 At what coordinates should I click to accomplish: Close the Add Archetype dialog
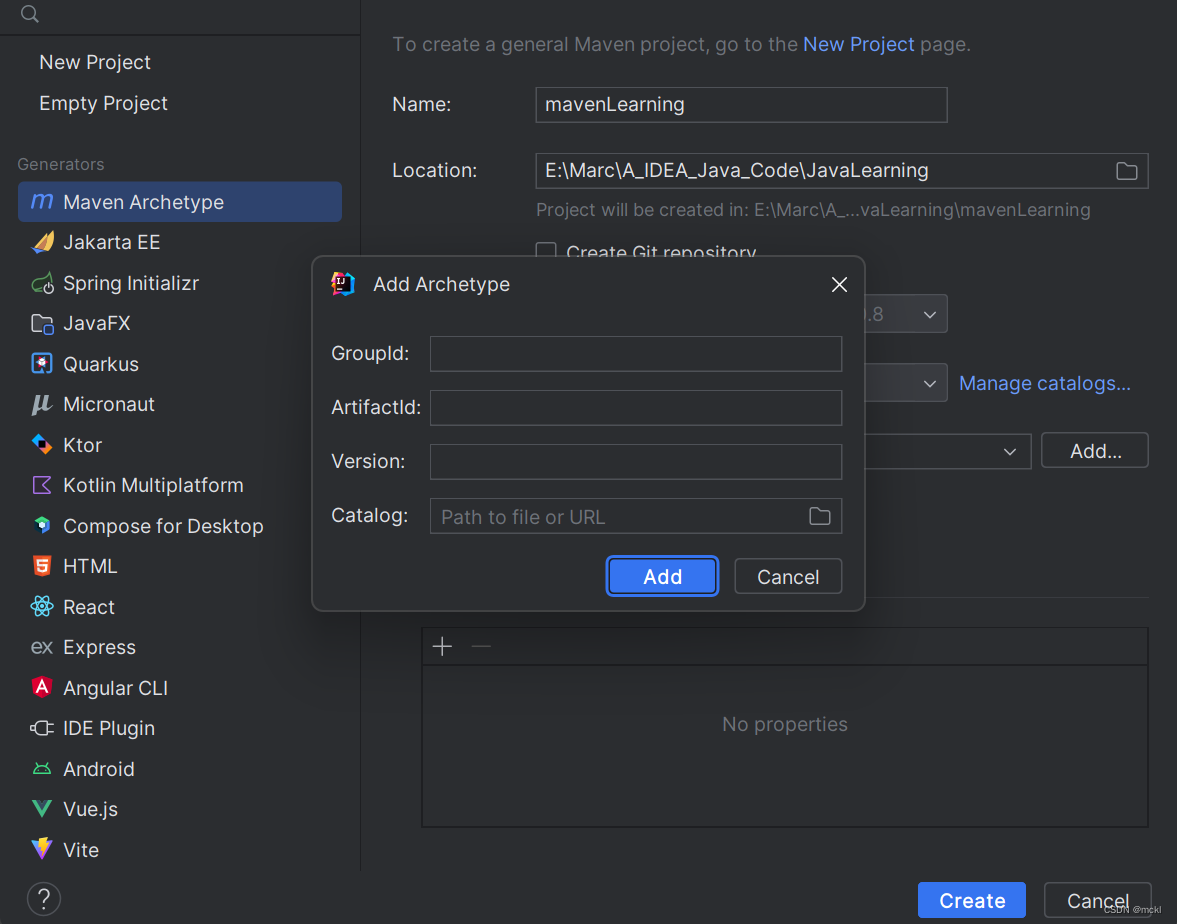839,284
